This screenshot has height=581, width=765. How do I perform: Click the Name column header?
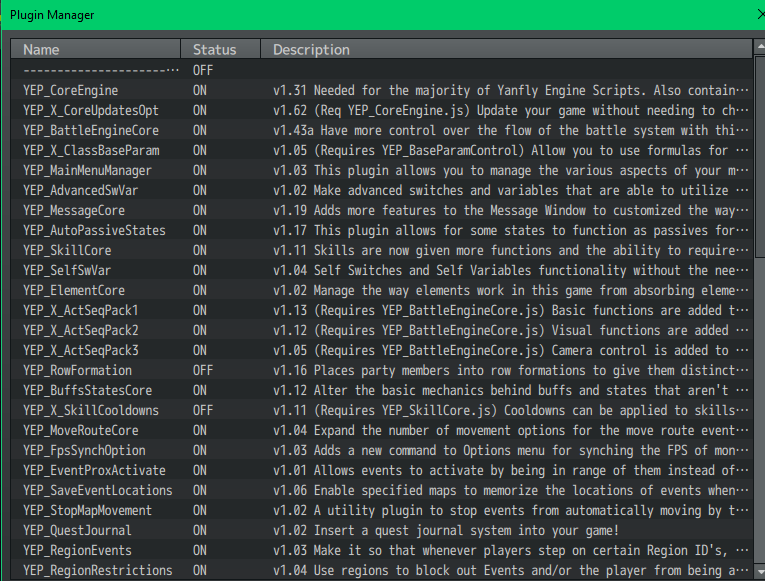click(96, 49)
